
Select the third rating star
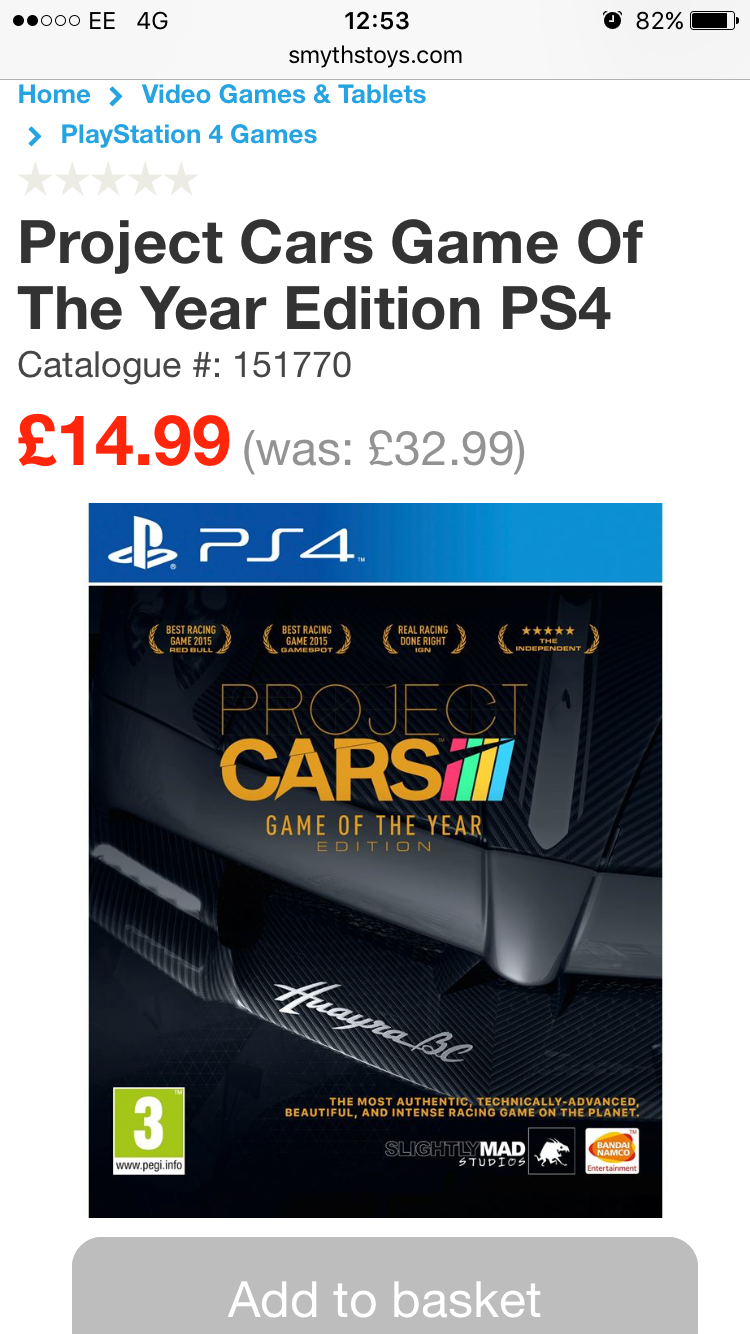click(108, 180)
